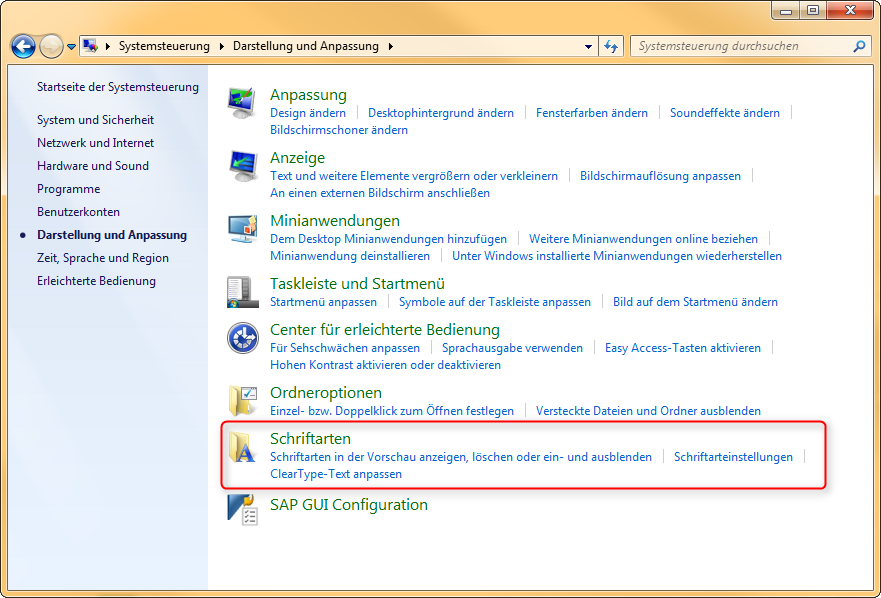Screen dimensions: 881x598
Task: Click the Systemsteuerung durchsuchen search field
Action: pyautogui.click(x=742, y=46)
